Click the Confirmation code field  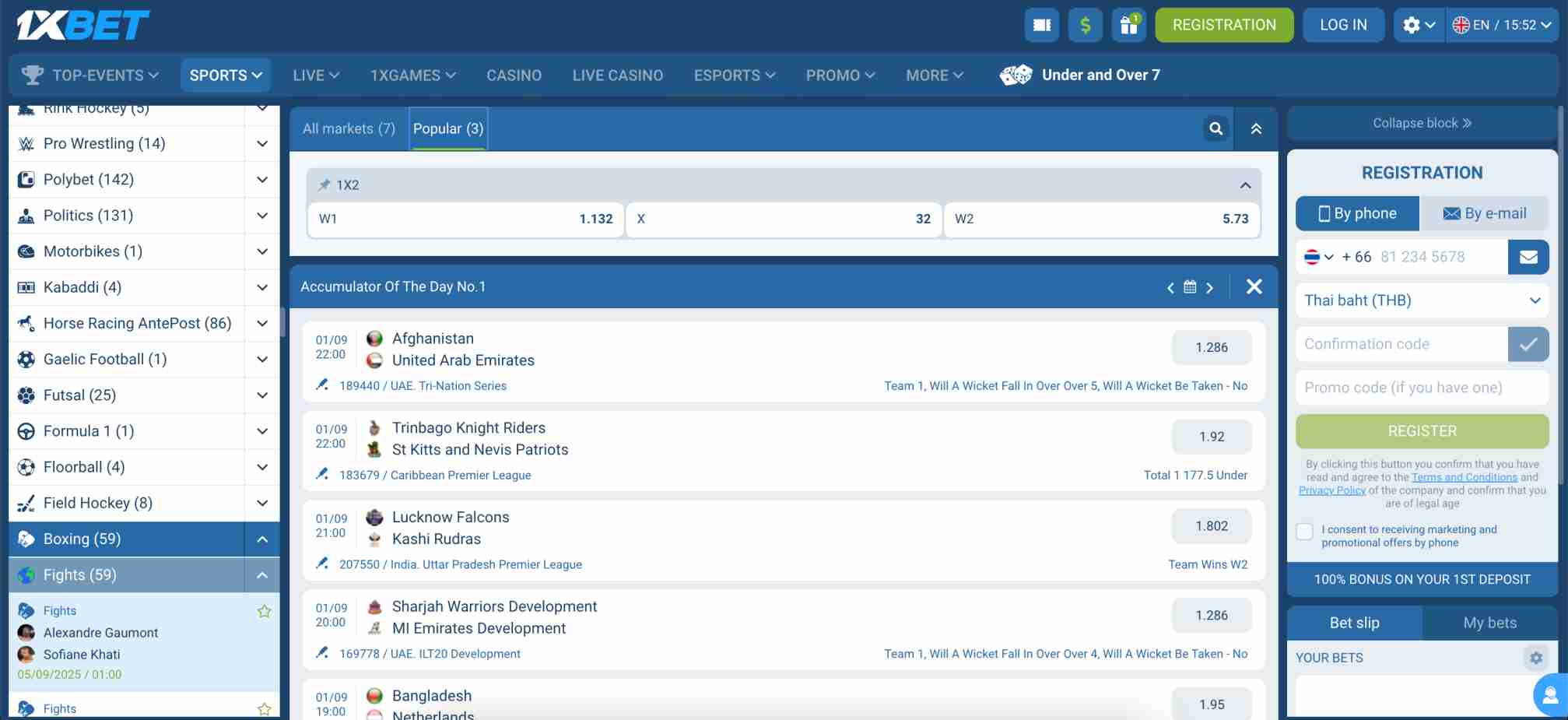click(1401, 344)
